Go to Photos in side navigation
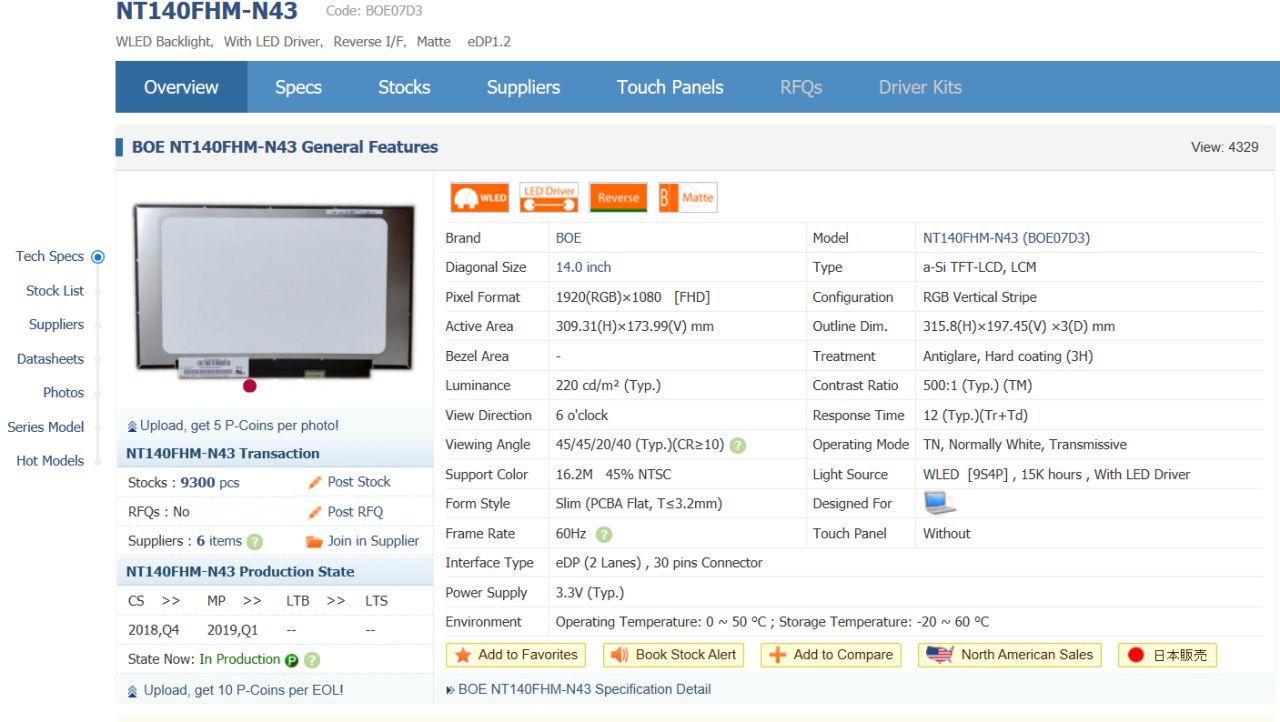 pos(63,393)
